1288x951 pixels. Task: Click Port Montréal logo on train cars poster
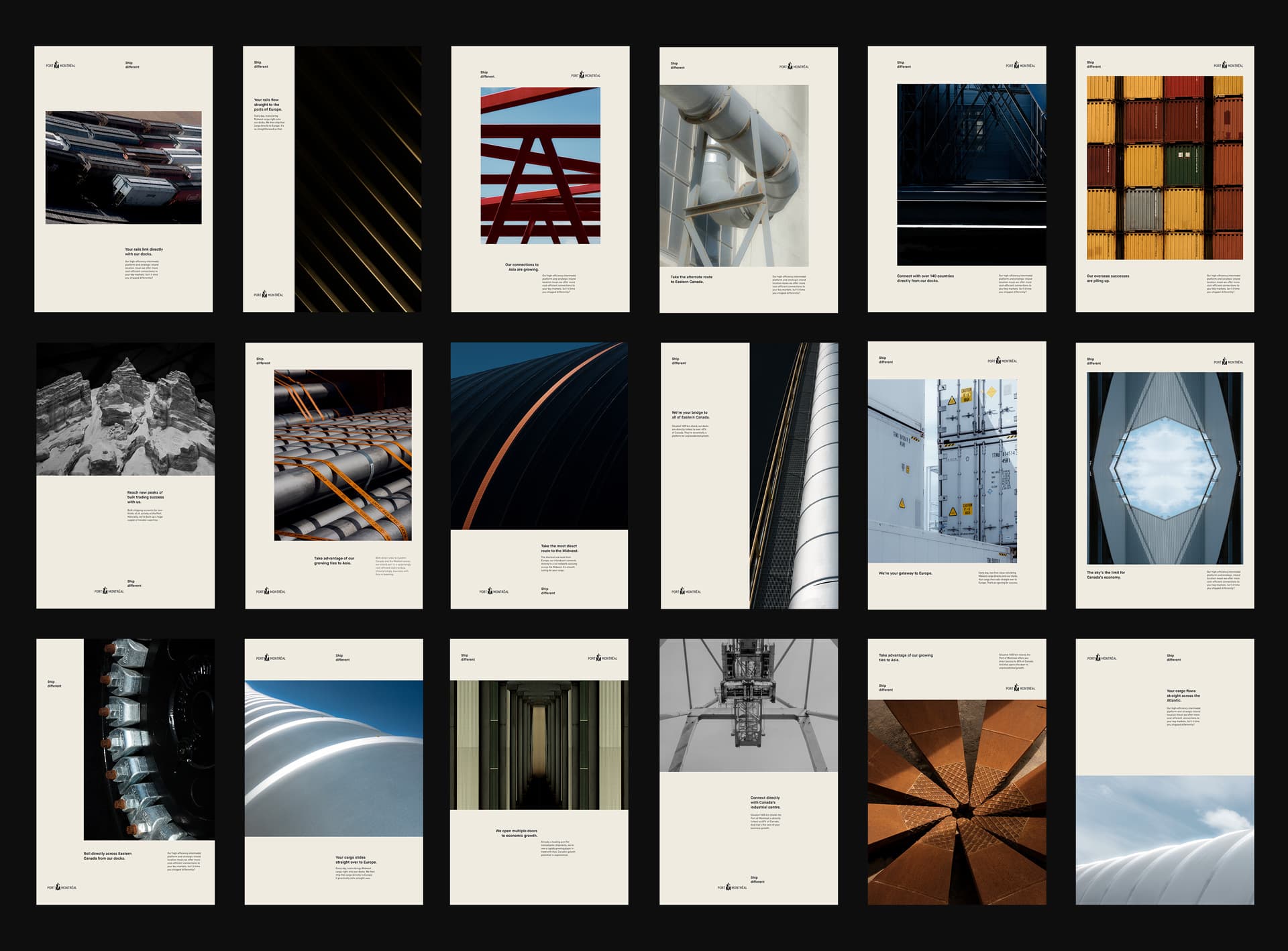click(x=60, y=66)
